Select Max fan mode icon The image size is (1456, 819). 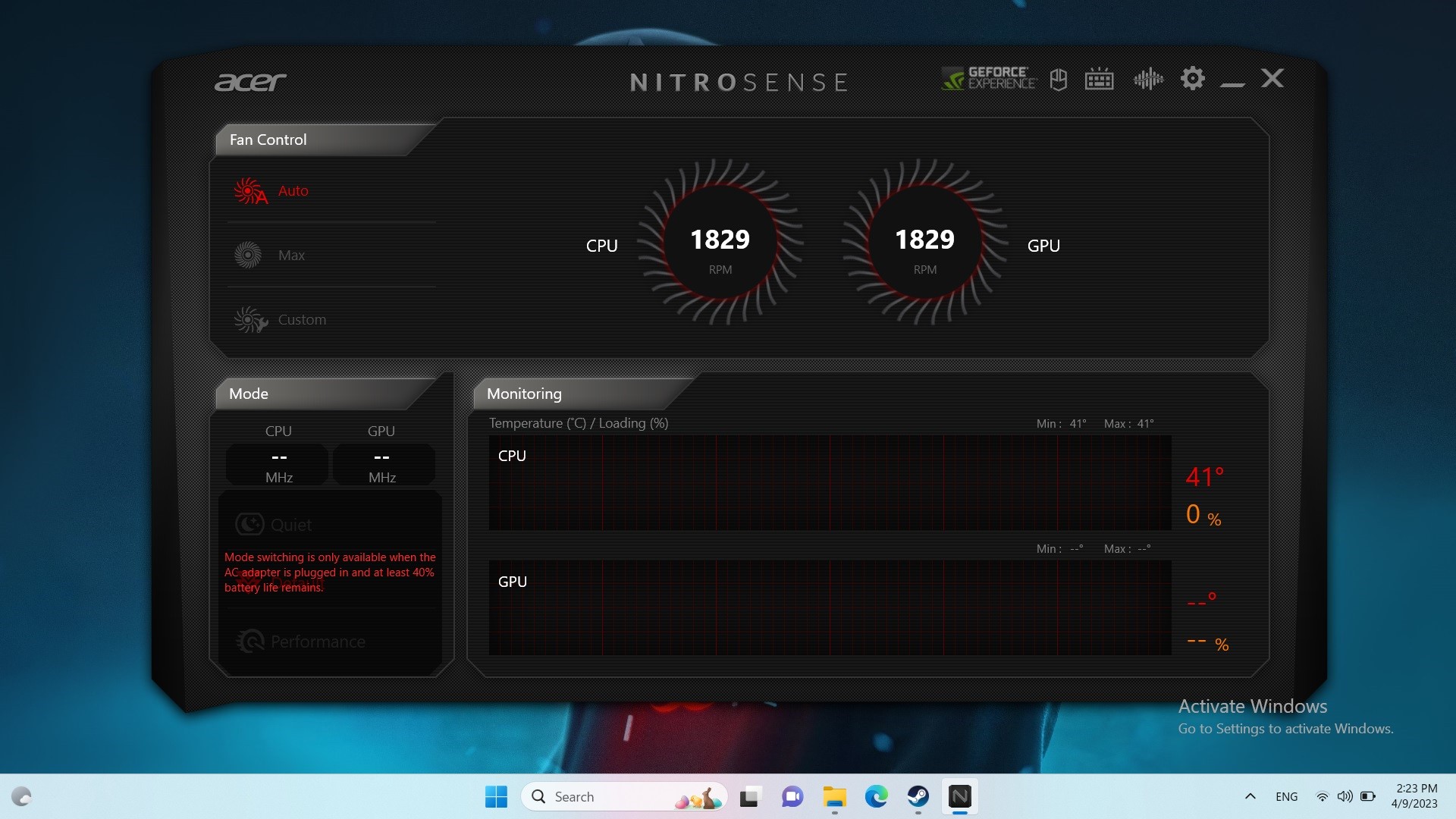click(248, 256)
